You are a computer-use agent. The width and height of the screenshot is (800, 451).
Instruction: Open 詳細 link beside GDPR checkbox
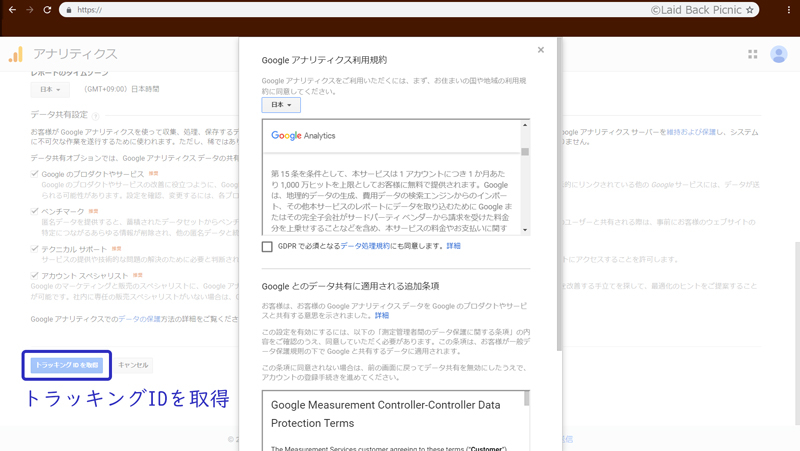(453, 246)
